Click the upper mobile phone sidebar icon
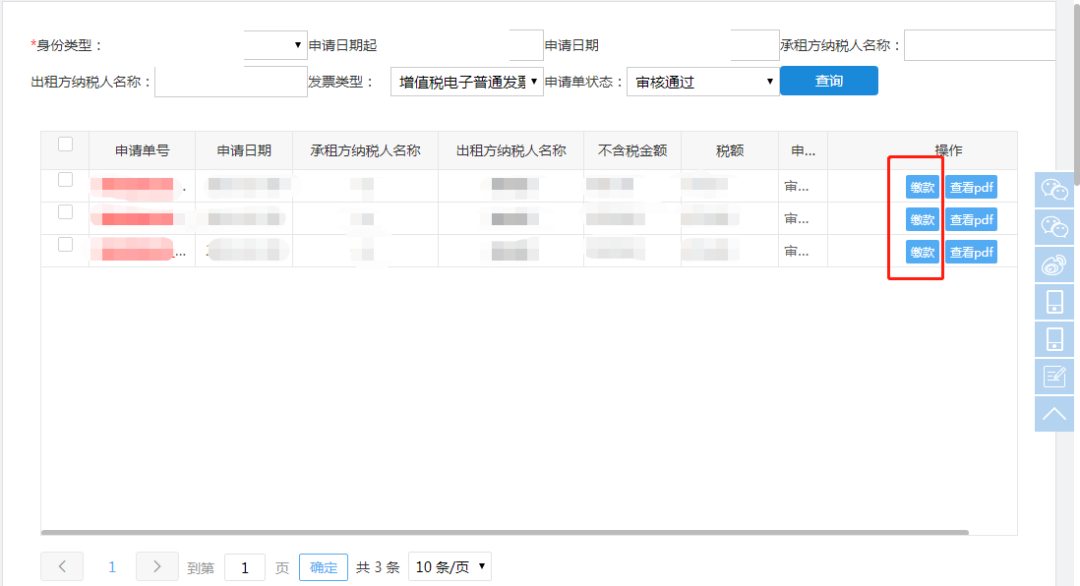Screen dimensions: 1080x586 click(x=1054, y=302)
